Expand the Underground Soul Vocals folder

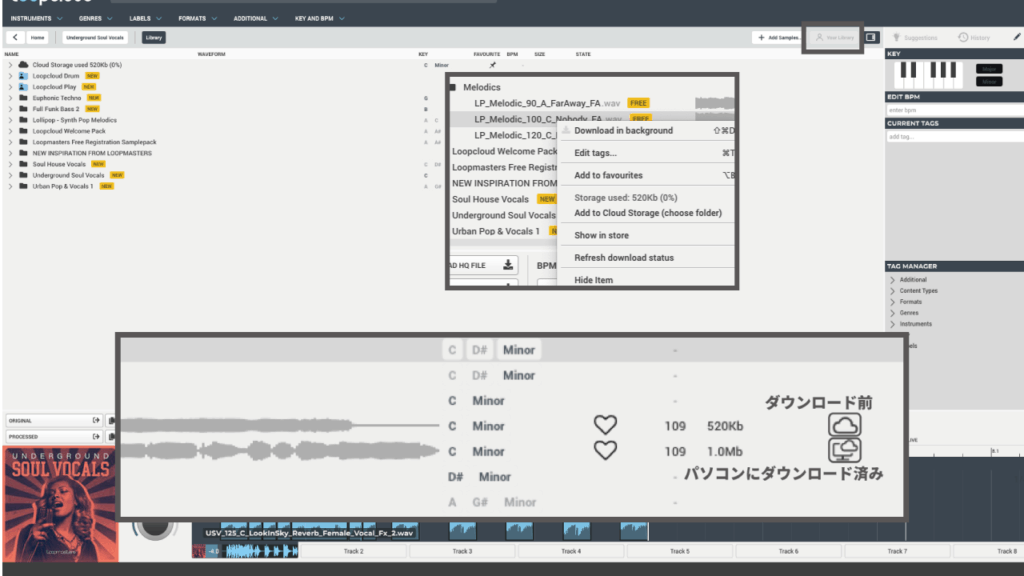coord(10,175)
